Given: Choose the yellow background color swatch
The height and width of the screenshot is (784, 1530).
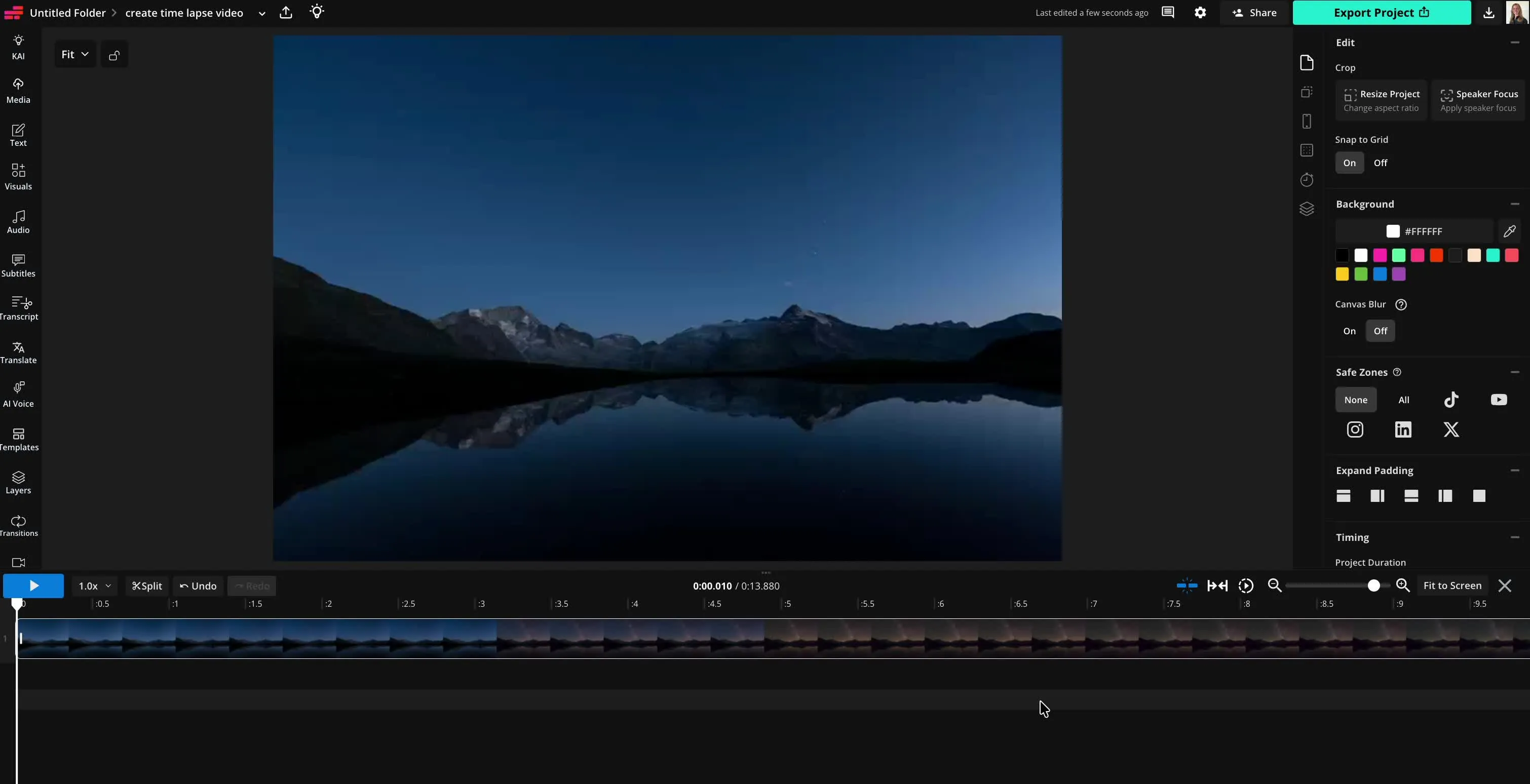Looking at the screenshot, I should click(x=1342, y=274).
